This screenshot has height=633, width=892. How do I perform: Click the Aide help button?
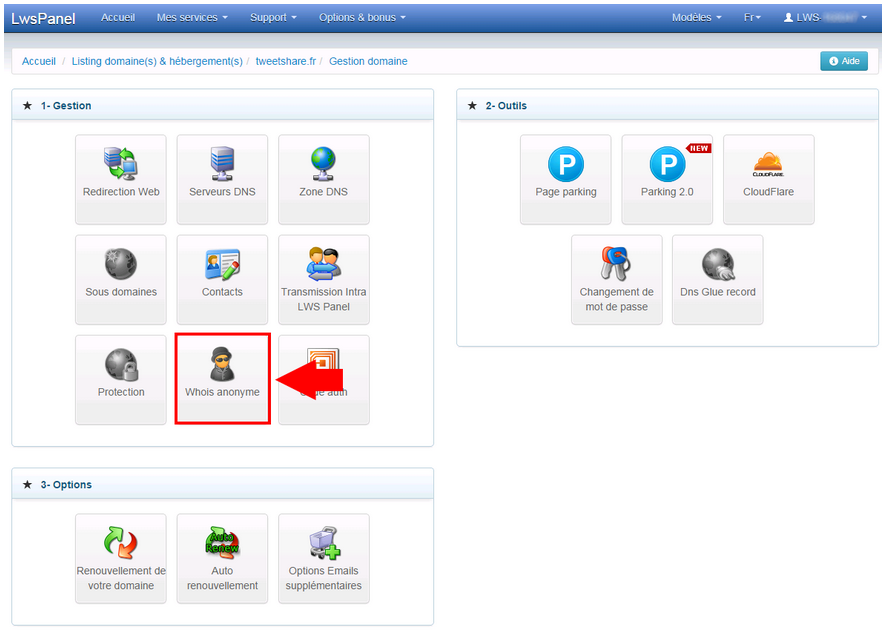click(844, 61)
